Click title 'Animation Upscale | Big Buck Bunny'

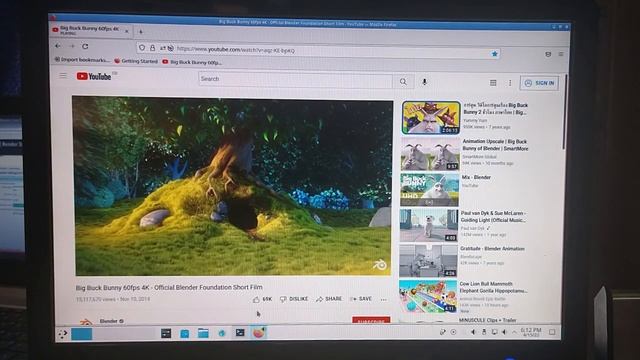tap(495, 145)
